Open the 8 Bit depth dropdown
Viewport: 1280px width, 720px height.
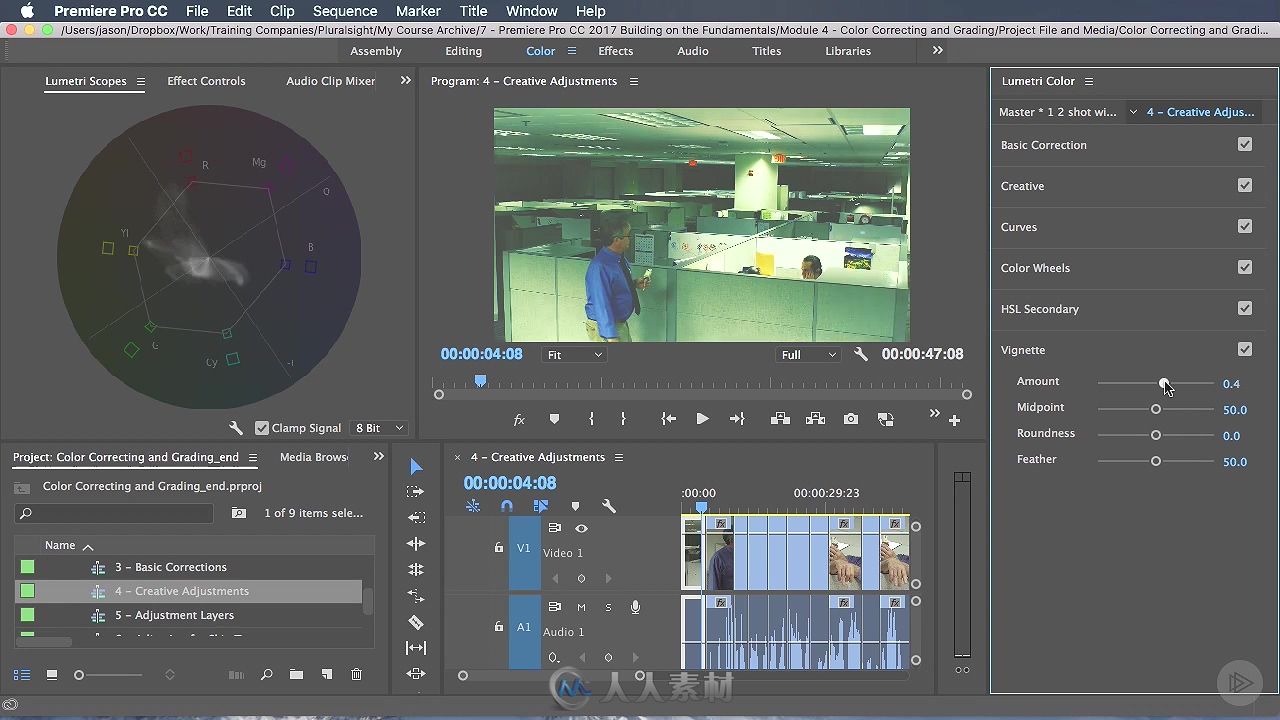[379, 428]
